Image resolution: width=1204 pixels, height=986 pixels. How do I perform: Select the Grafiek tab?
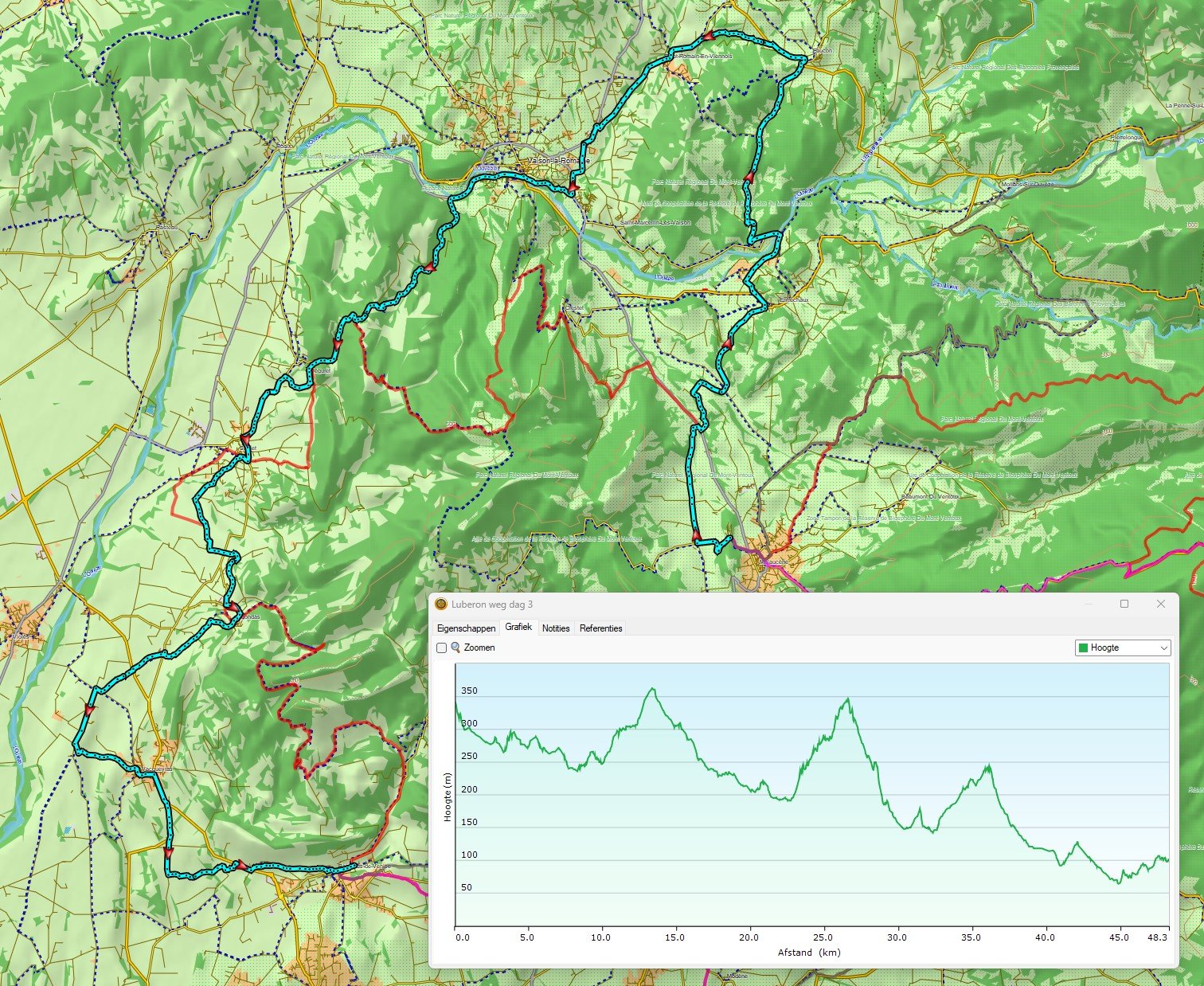(x=518, y=628)
